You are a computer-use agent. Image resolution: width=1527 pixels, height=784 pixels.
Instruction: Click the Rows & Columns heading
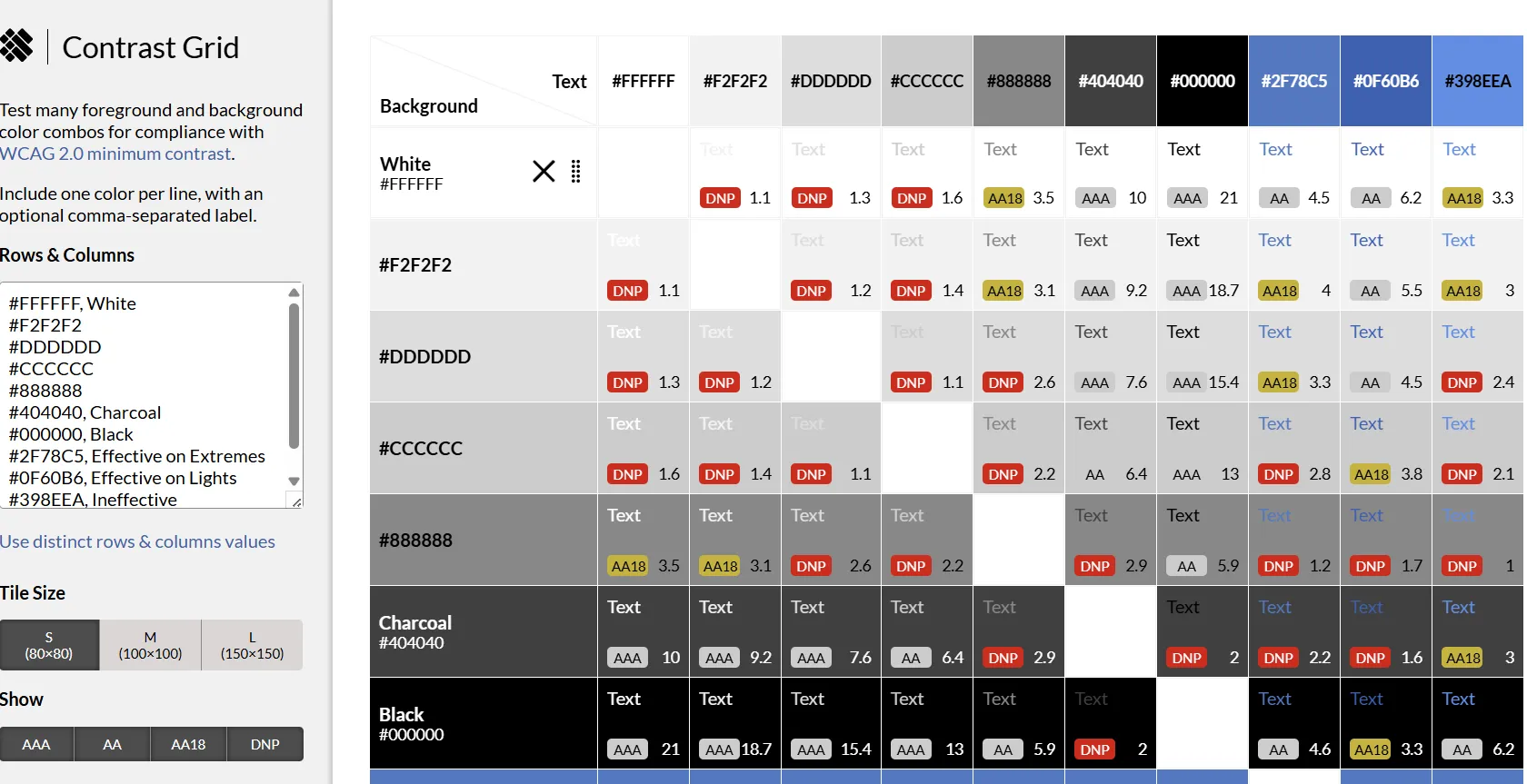tap(67, 255)
